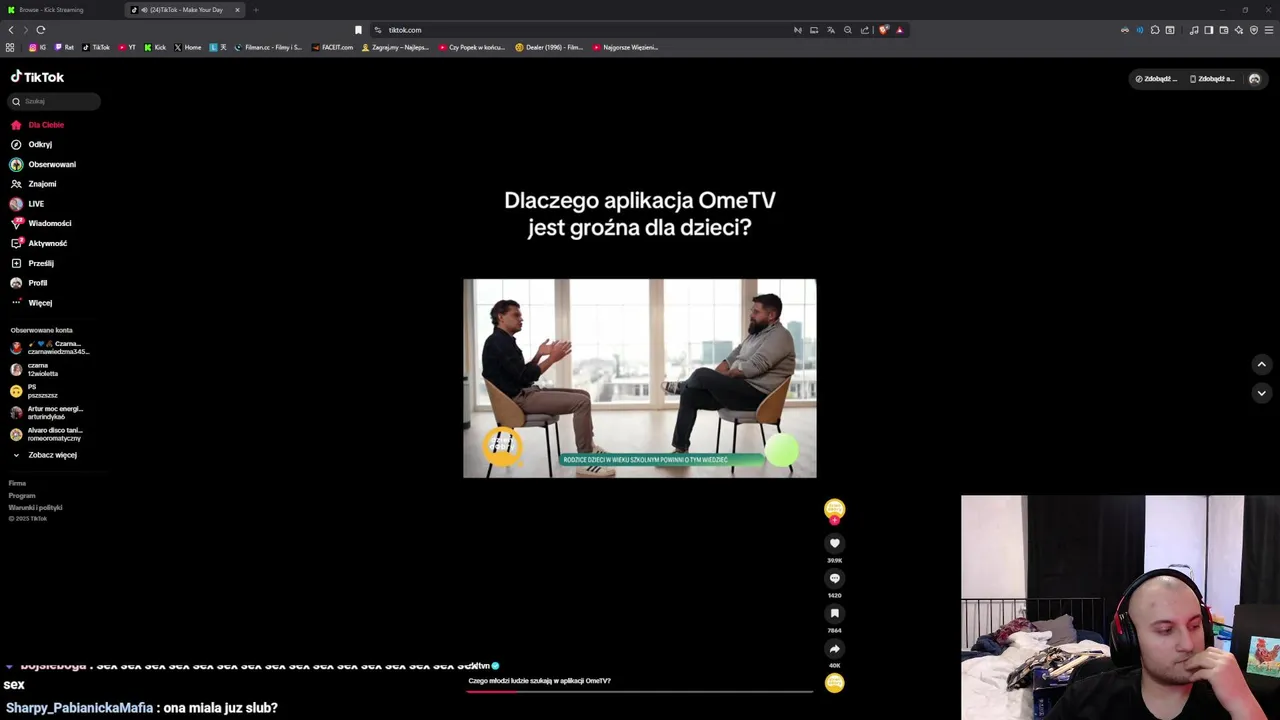Like the video with the heart icon
This screenshot has height=720, width=1280.
point(834,543)
